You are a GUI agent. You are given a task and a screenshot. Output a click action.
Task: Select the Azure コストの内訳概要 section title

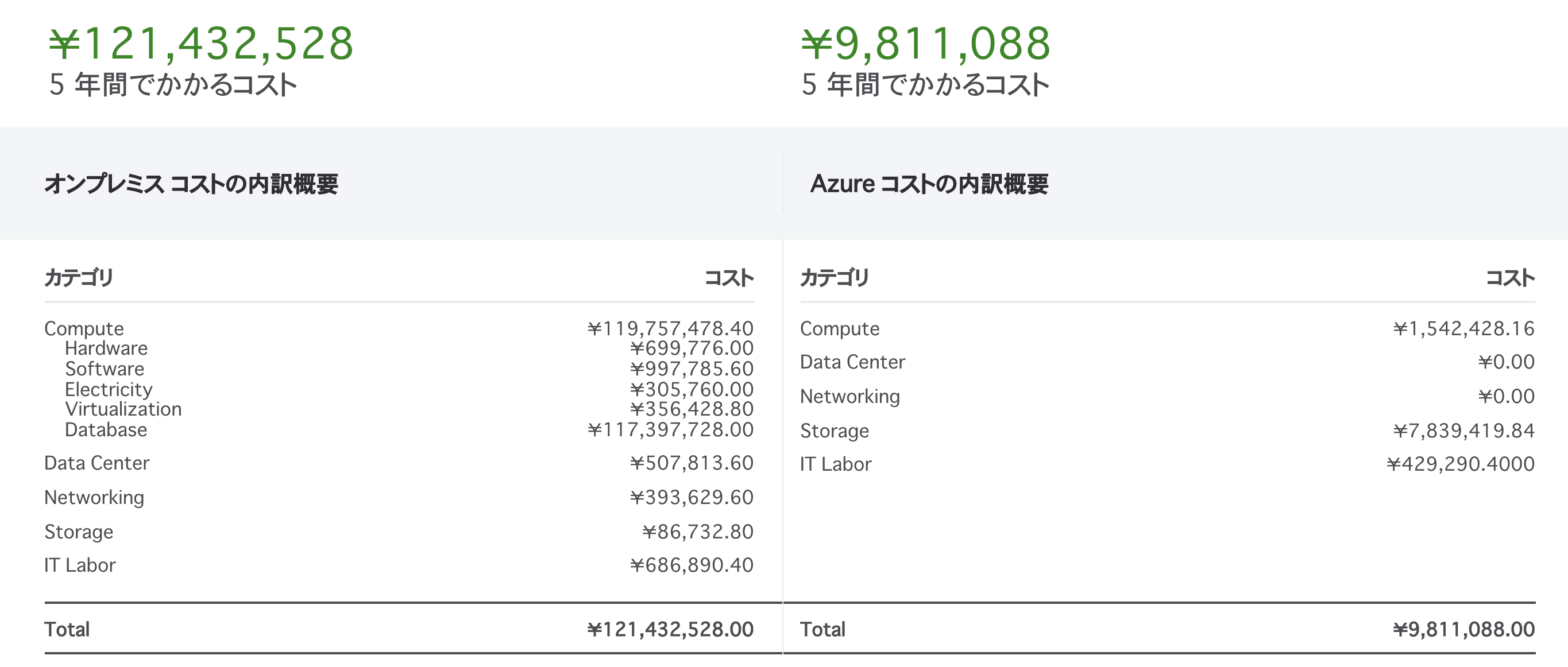click(929, 184)
